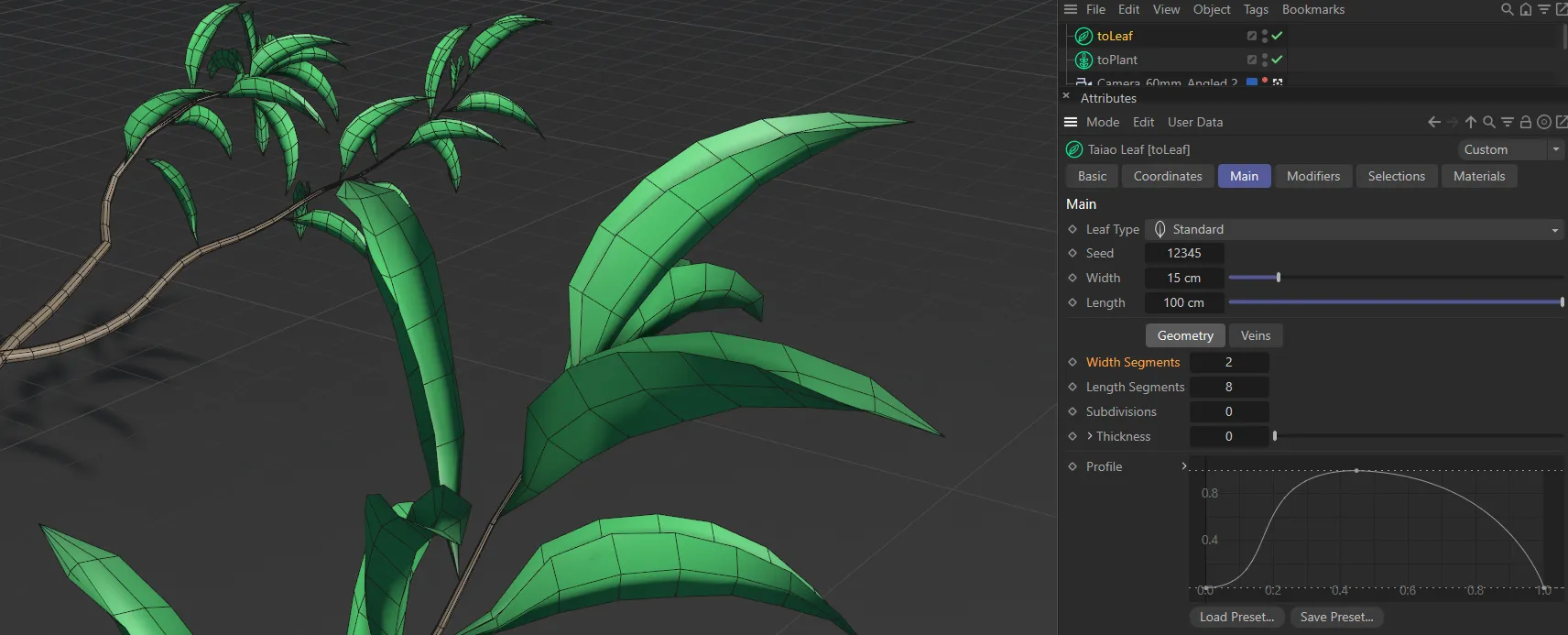The width and height of the screenshot is (1568, 635).
Task: Switch to the Veins sub-tab
Action: (1256, 335)
